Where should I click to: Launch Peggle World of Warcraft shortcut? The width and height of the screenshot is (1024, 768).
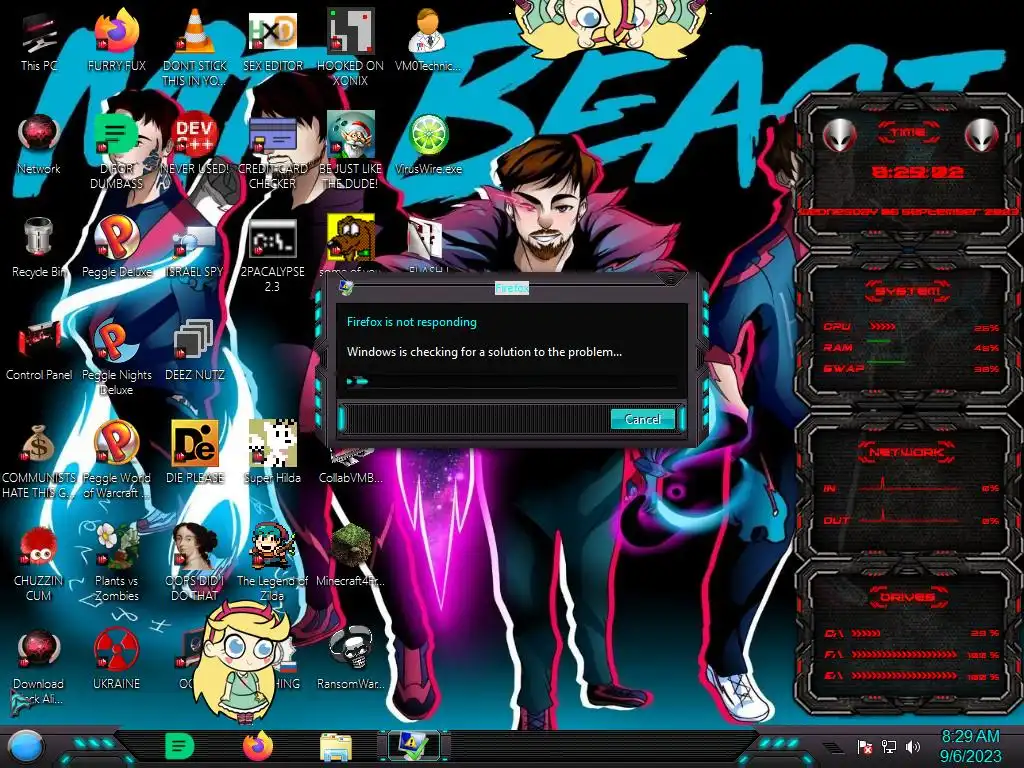(116, 460)
